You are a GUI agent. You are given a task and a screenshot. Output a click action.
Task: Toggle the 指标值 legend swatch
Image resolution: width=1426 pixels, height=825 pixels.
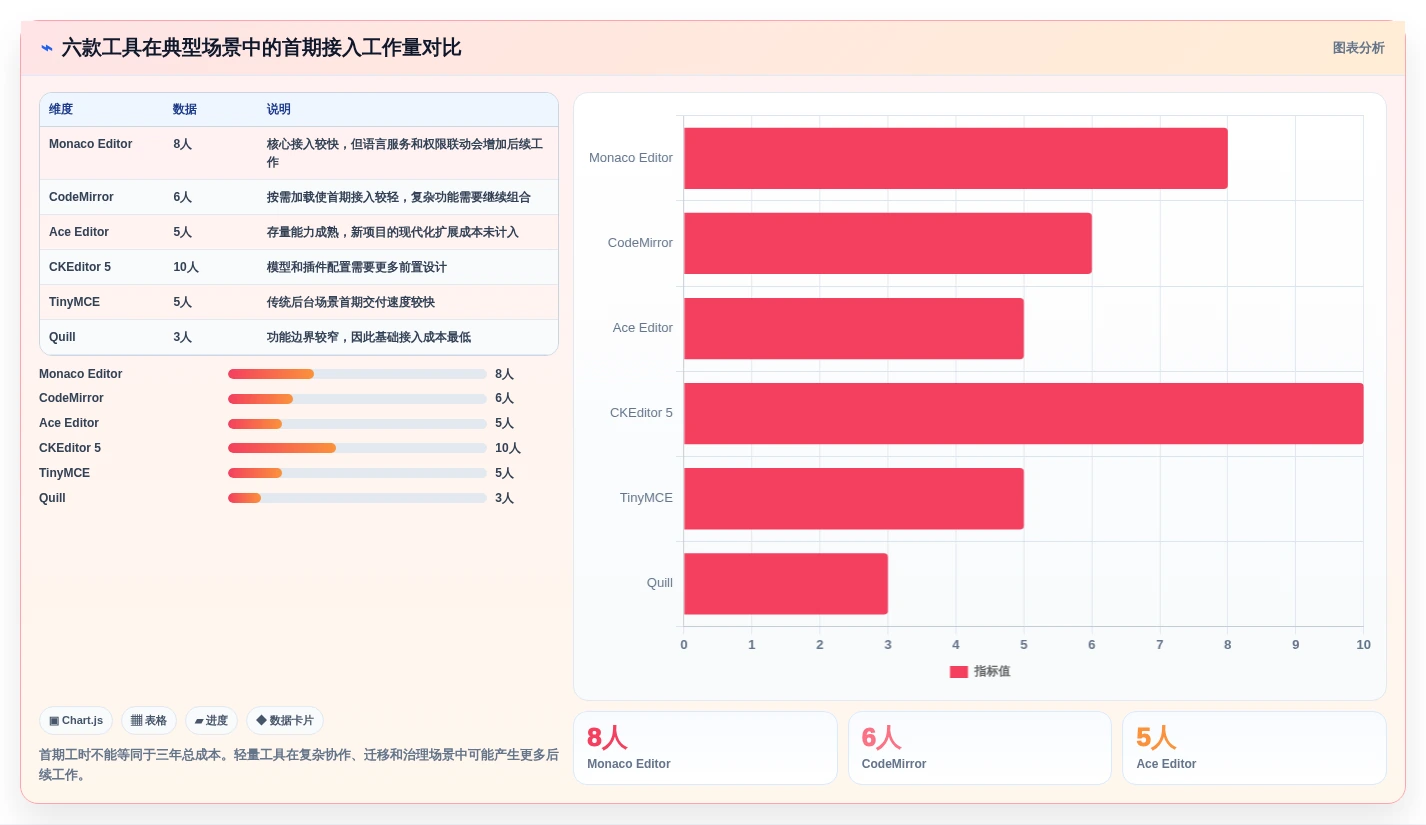coord(959,672)
